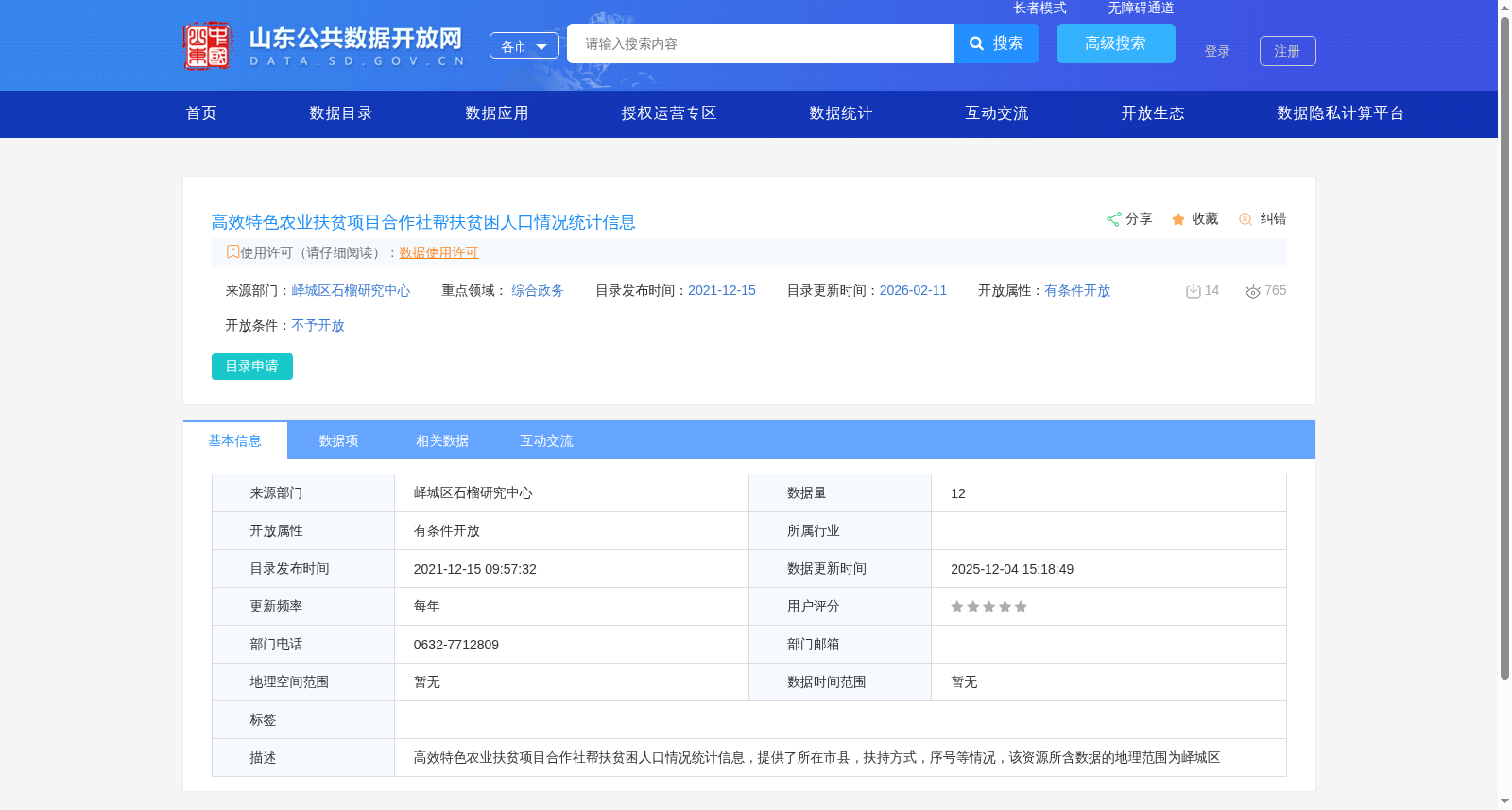Click the view count eye icon showing 765
Image resolution: width=1512 pixels, height=810 pixels.
[1253, 291]
